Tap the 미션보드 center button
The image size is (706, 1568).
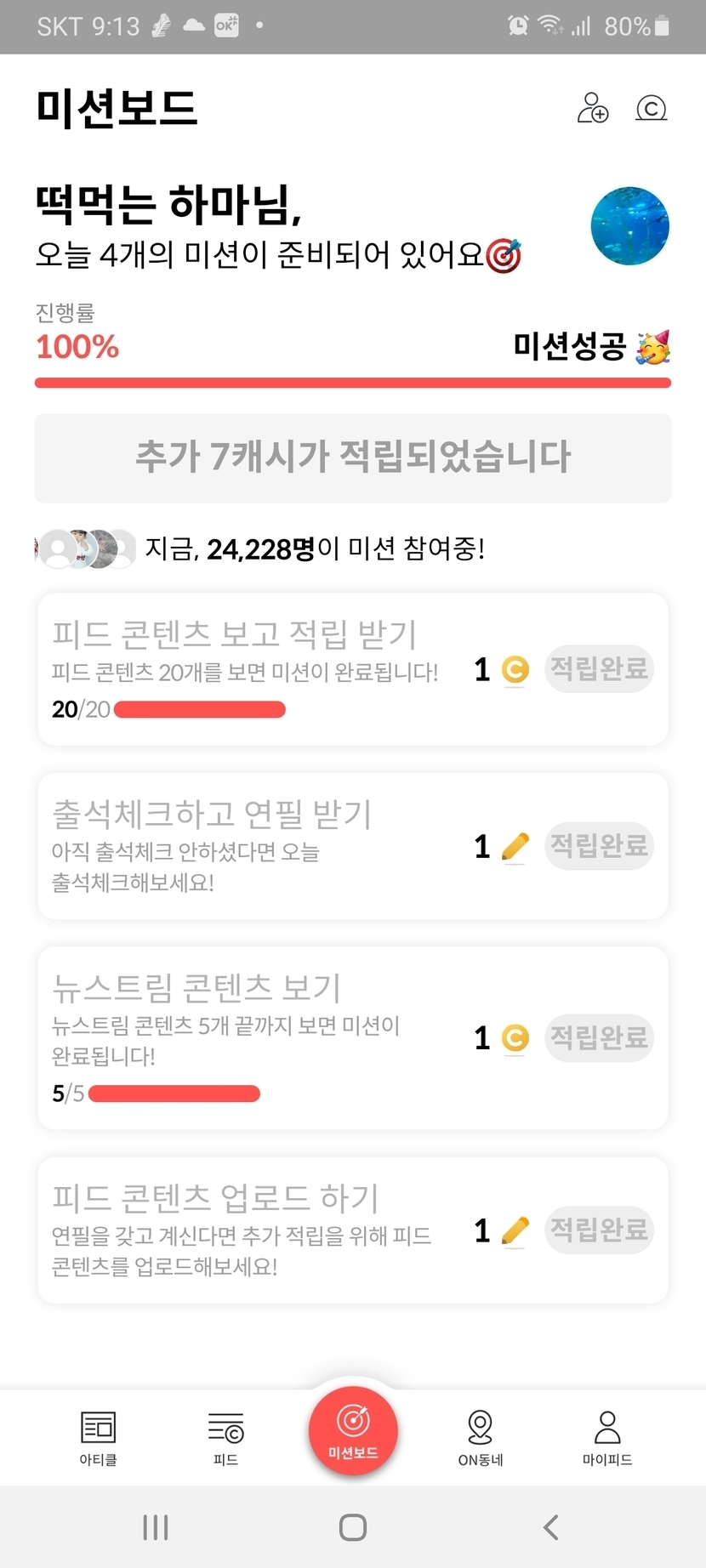point(353,1431)
